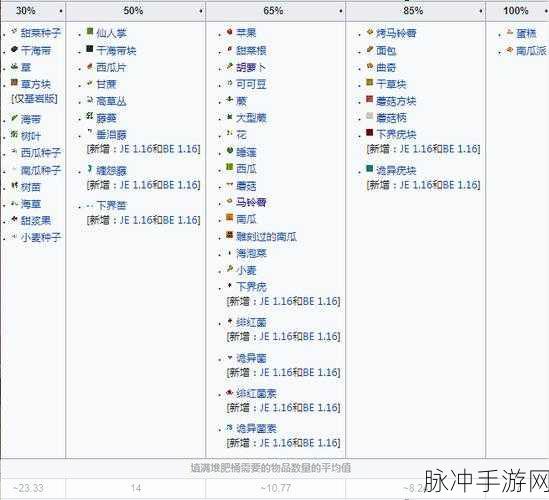Open the 下界苗 link
Viewport: 549px width, 500px height.
point(111,206)
